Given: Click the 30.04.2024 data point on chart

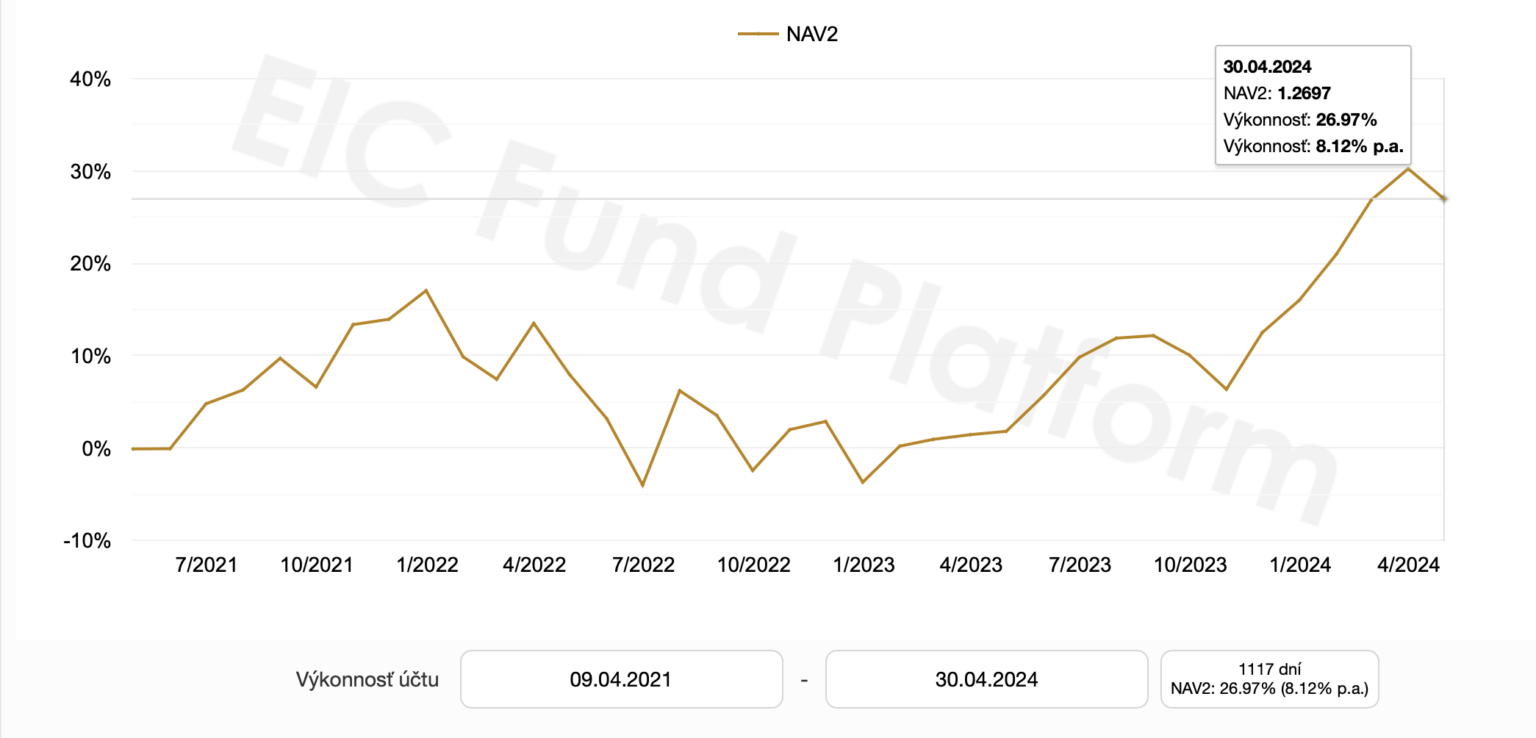Looking at the screenshot, I should pyautogui.click(x=1443, y=199).
